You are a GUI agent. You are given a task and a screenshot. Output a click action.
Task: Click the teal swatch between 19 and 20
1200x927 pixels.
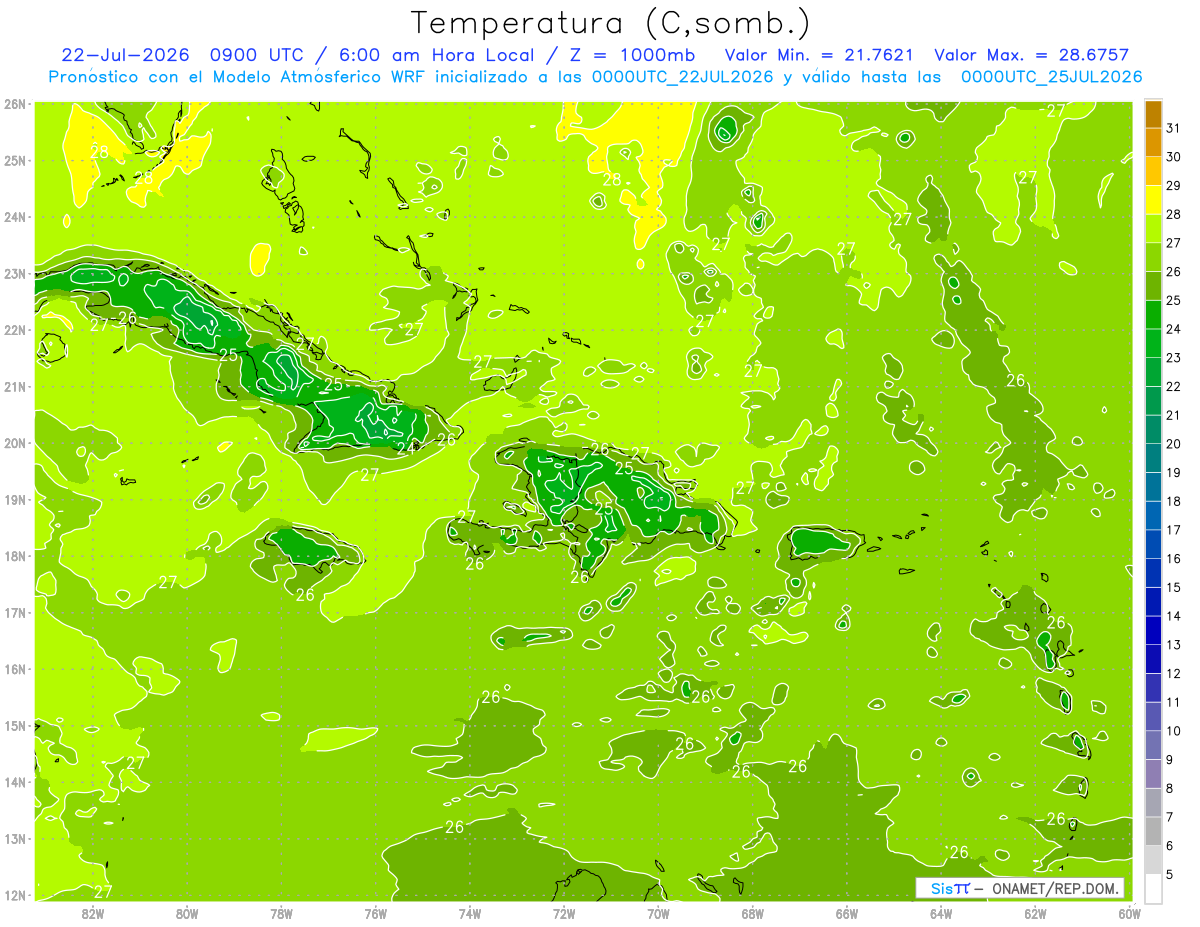point(1153,458)
